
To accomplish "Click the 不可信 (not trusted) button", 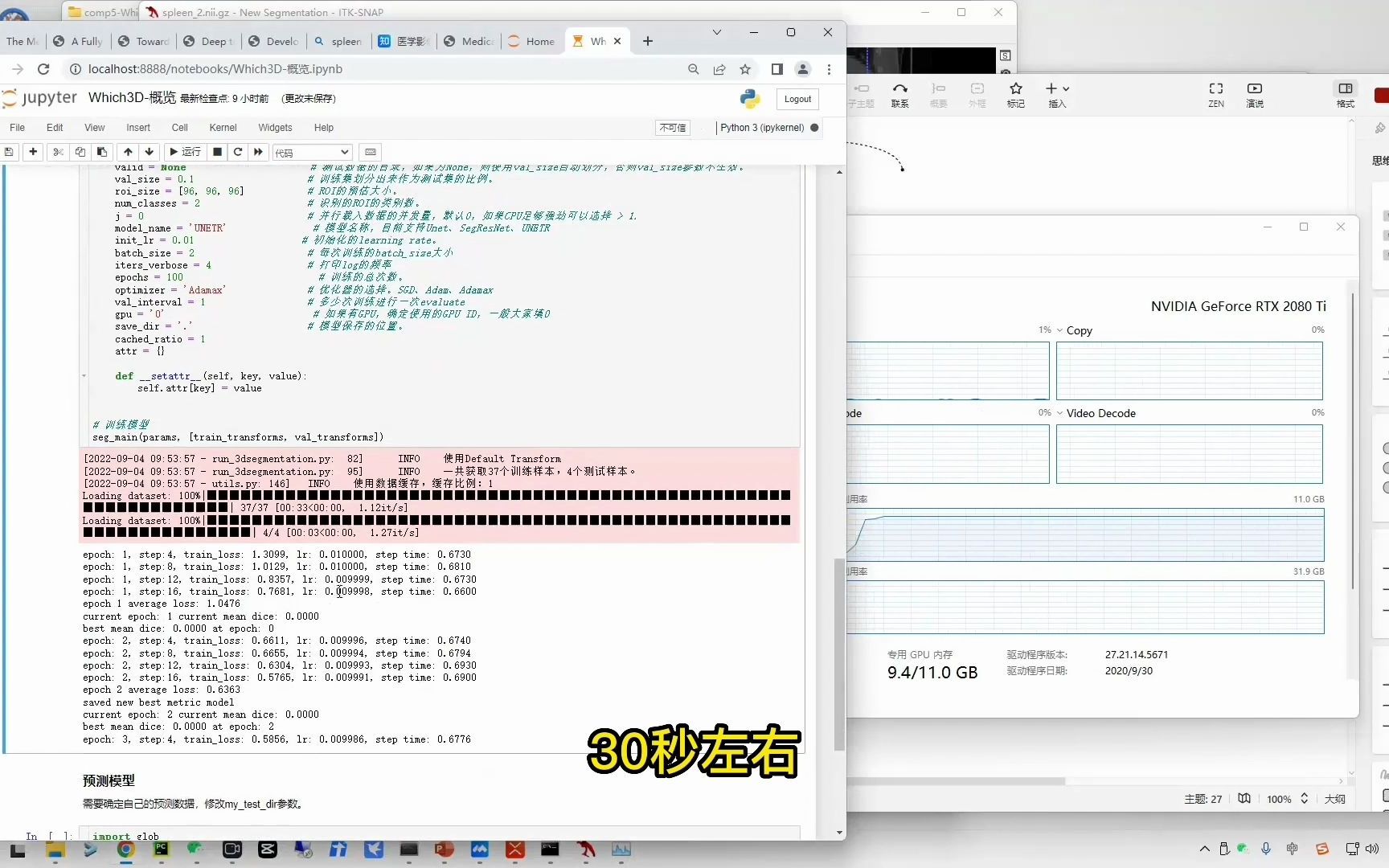I will 673,128.
